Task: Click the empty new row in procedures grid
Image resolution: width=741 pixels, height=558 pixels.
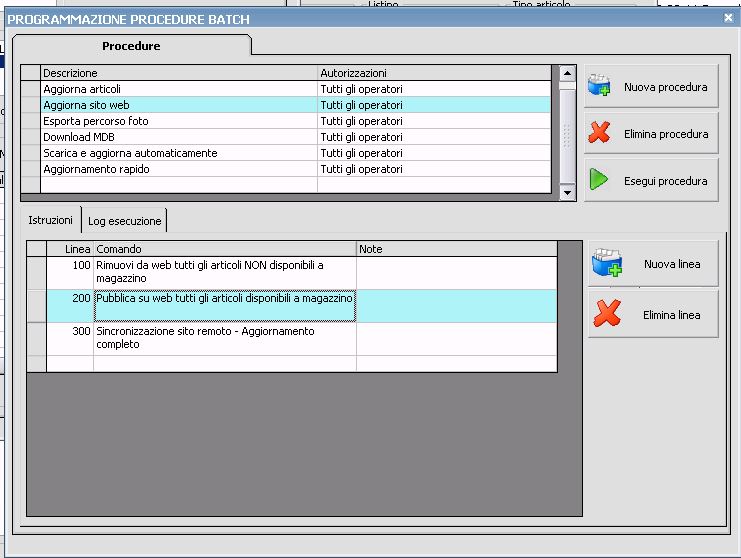Action: point(296,185)
